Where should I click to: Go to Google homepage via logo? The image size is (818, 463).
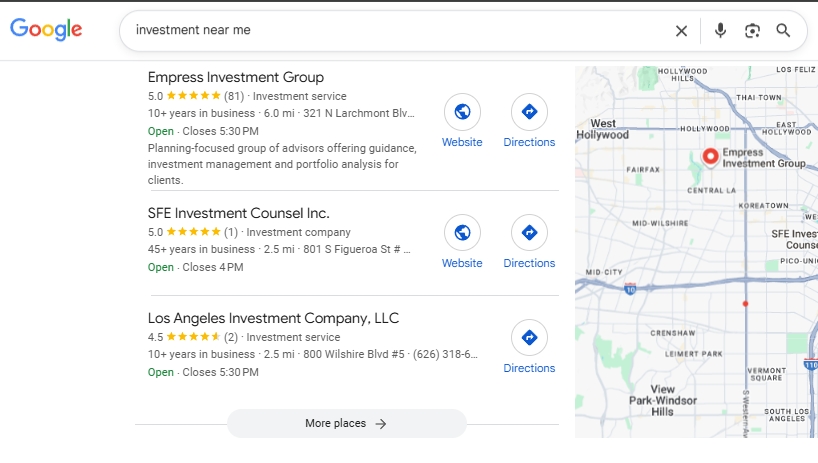point(46,30)
